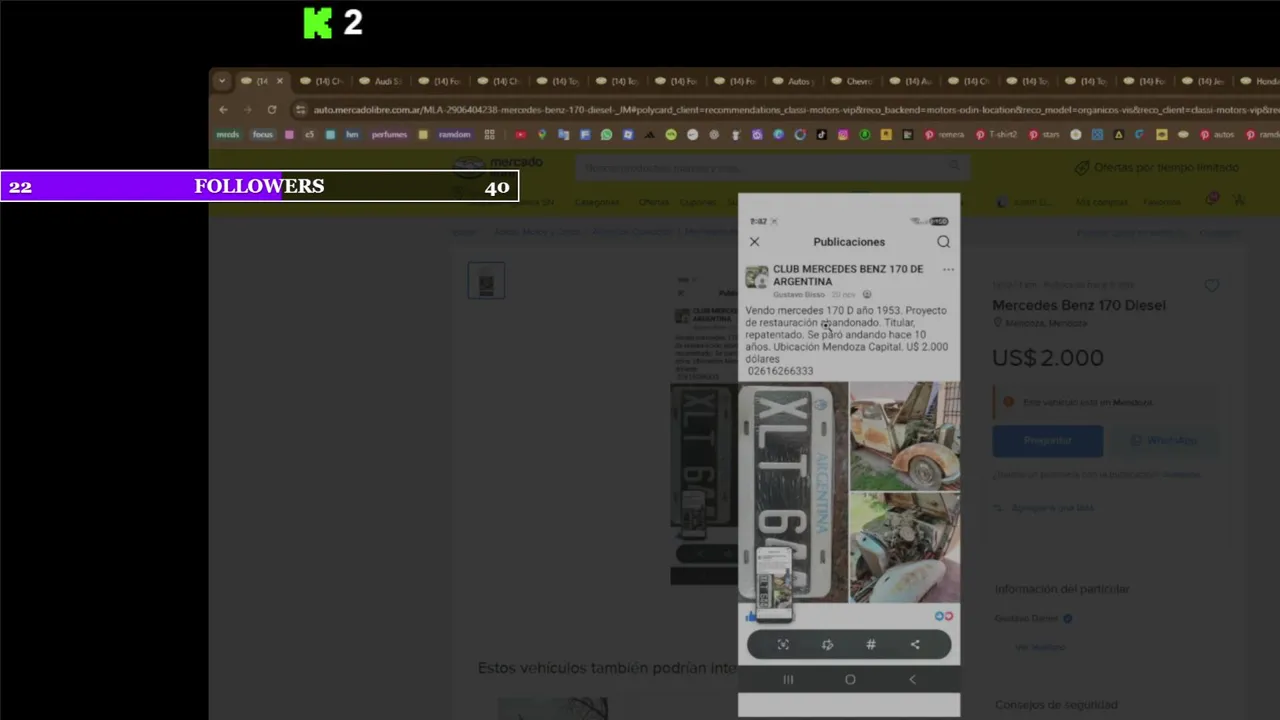Switch to the (14) Au browser tab
This screenshot has width=1280, height=720.
[x=909, y=81]
